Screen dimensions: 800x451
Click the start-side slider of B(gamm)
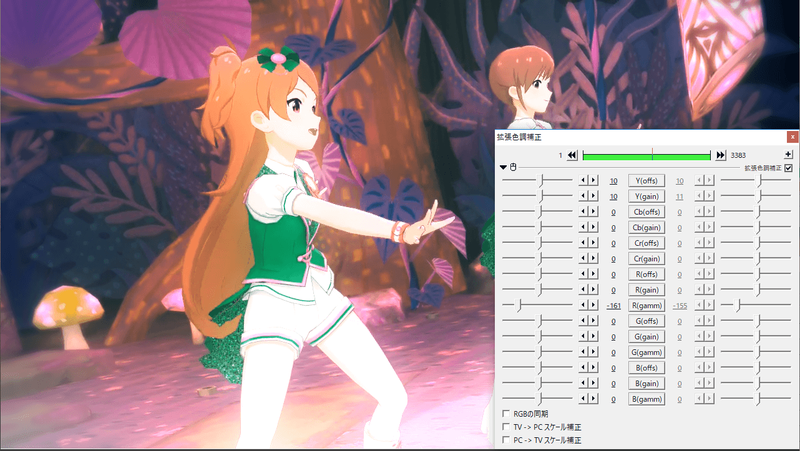tap(537, 398)
